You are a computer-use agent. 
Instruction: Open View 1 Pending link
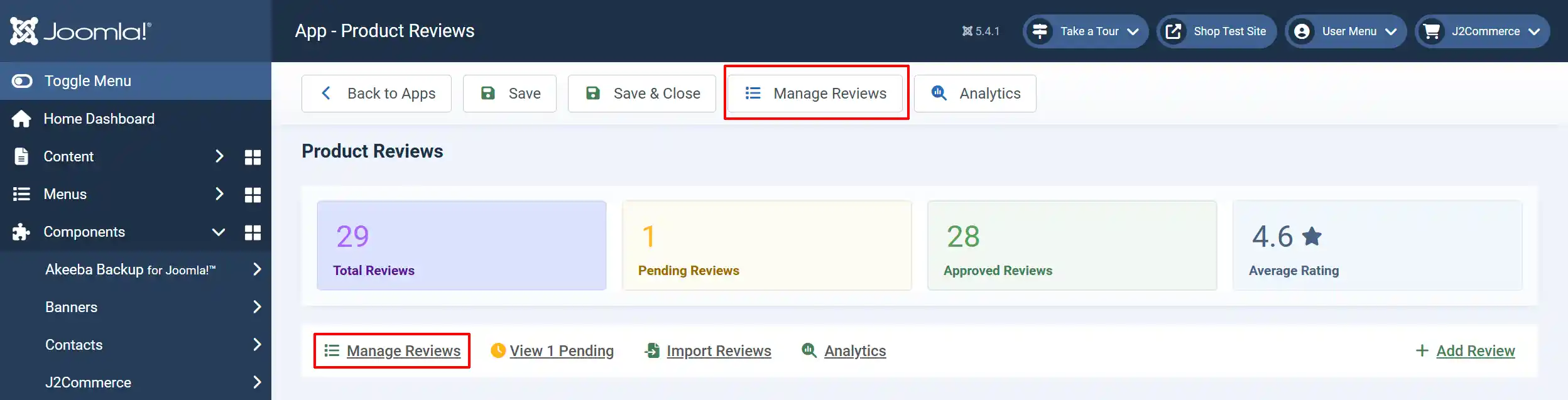(562, 351)
